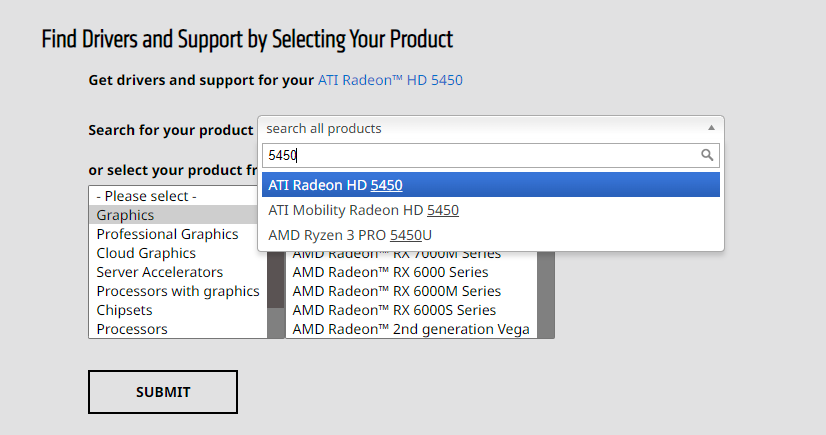Pick Processors with graphics entry
Image resolution: width=826 pixels, height=435 pixels.
point(176,291)
